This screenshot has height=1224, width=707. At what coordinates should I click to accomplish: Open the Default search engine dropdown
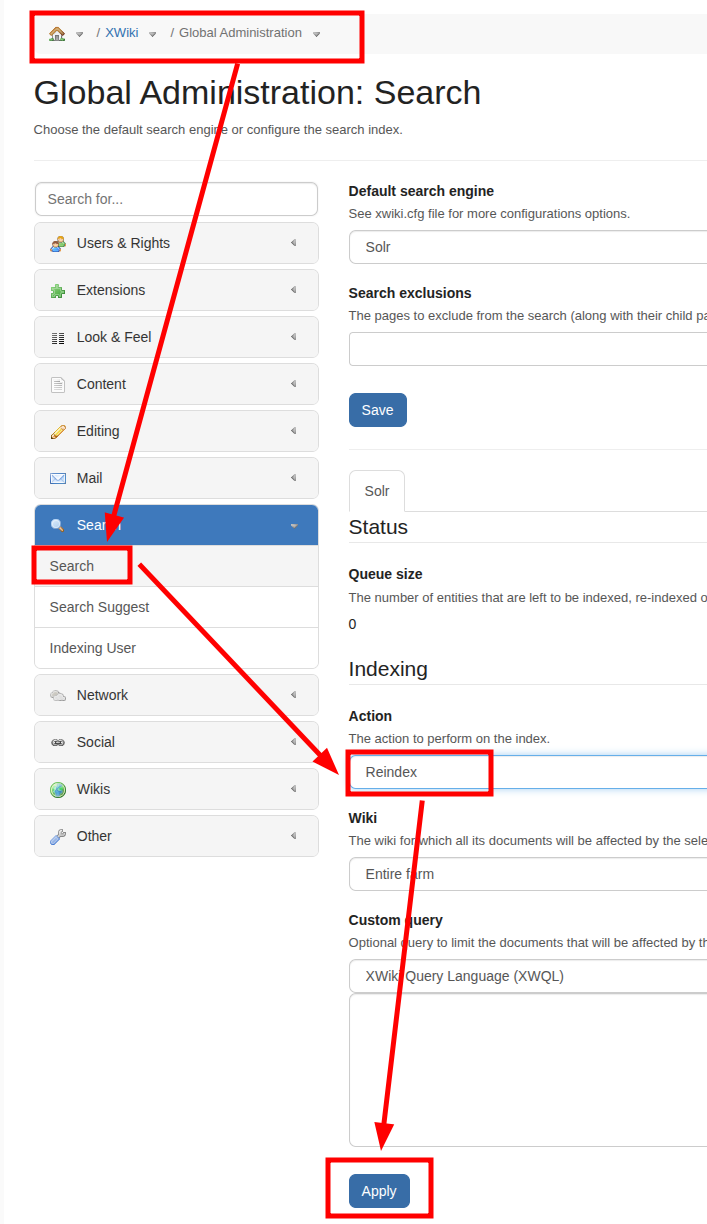(x=528, y=247)
